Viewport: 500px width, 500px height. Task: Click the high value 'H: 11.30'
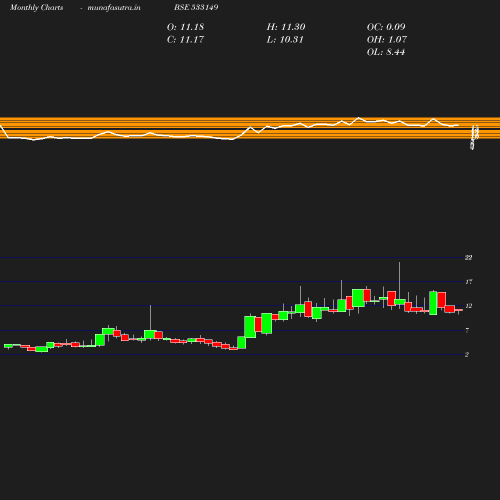click(286, 27)
